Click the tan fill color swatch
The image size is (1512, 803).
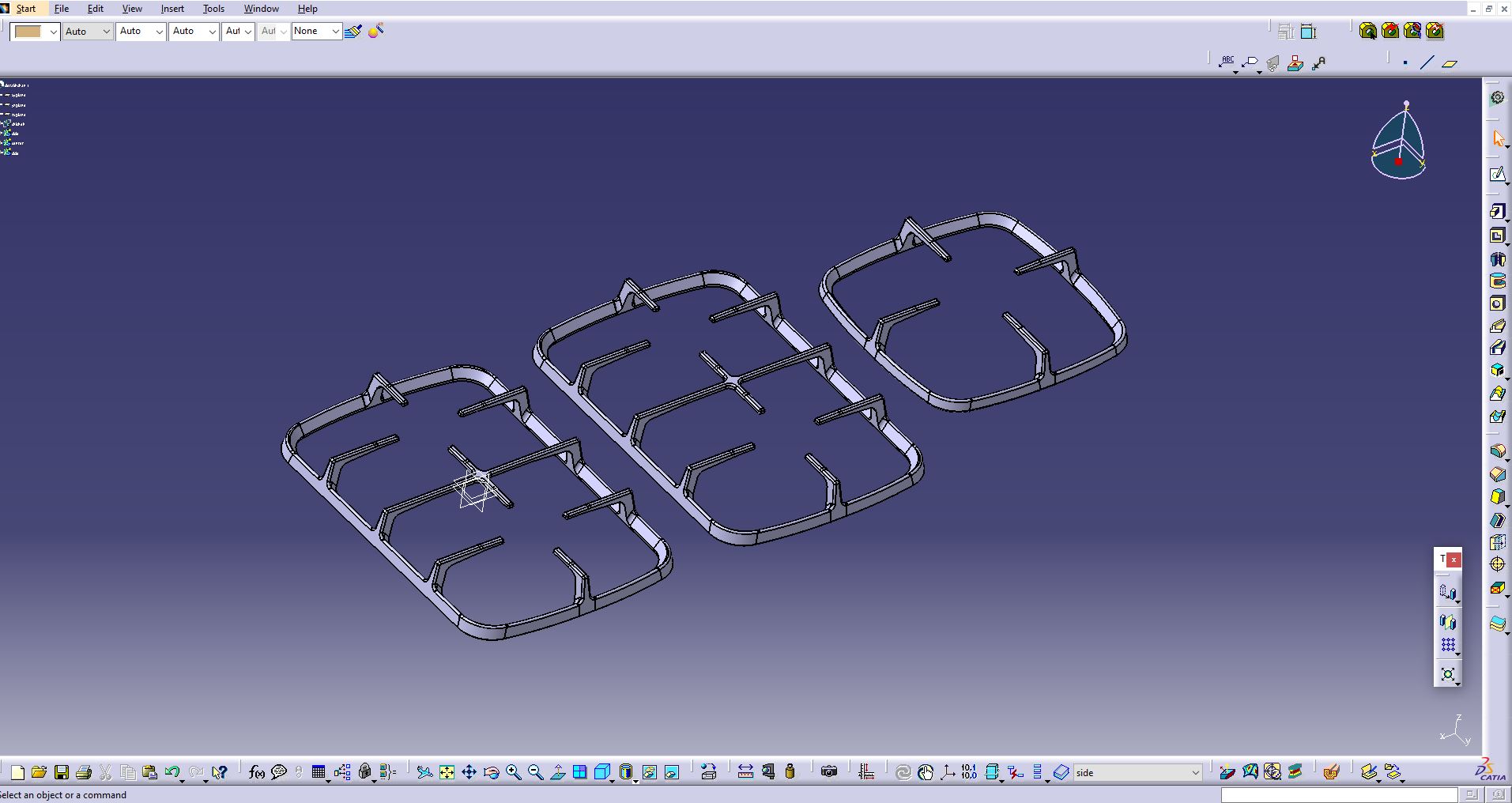pos(28,32)
